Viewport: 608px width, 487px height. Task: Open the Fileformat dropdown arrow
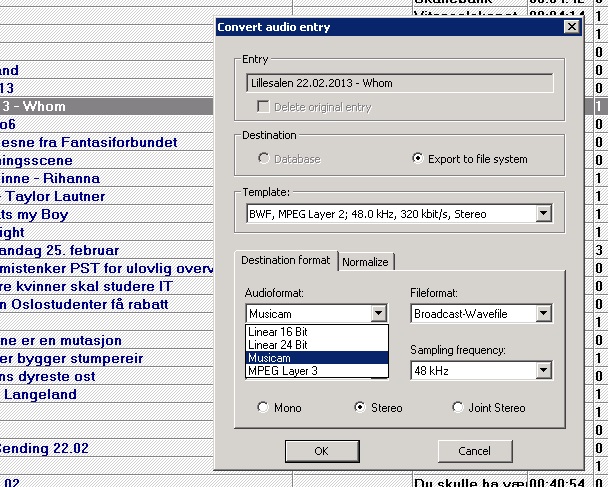(544, 313)
